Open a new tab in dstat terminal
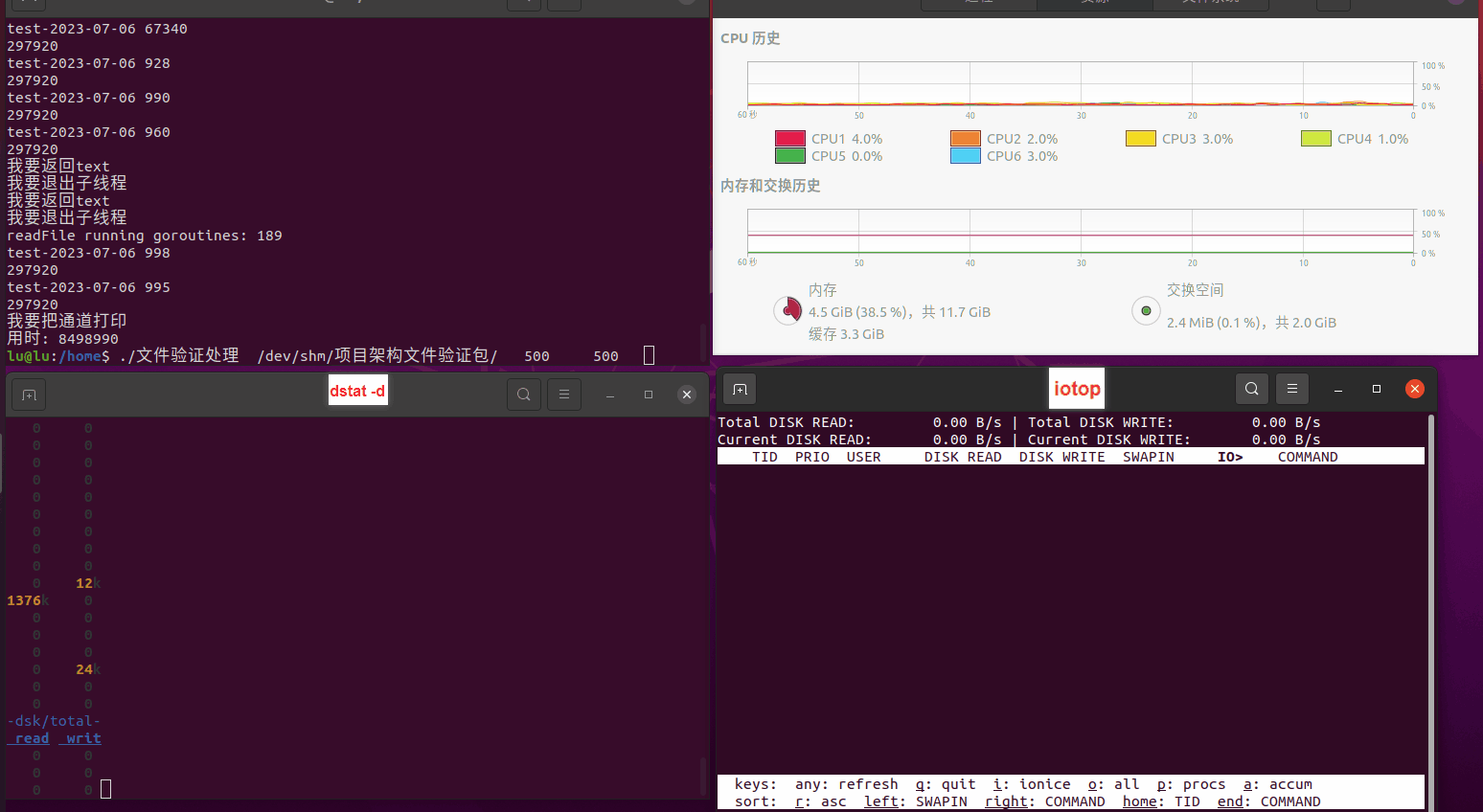The height and width of the screenshot is (812, 1483). [x=29, y=395]
